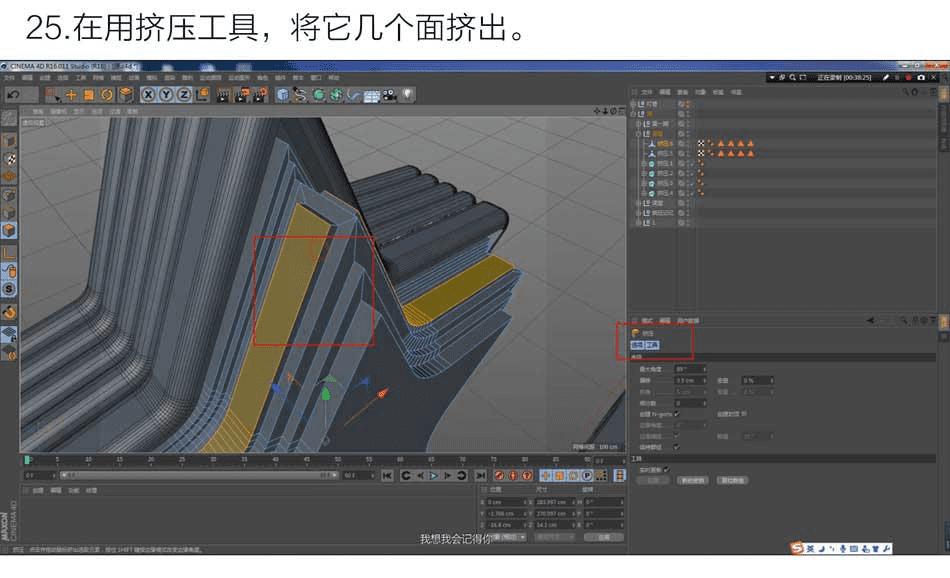Expand the first null object in Object Manager

click(x=634, y=104)
